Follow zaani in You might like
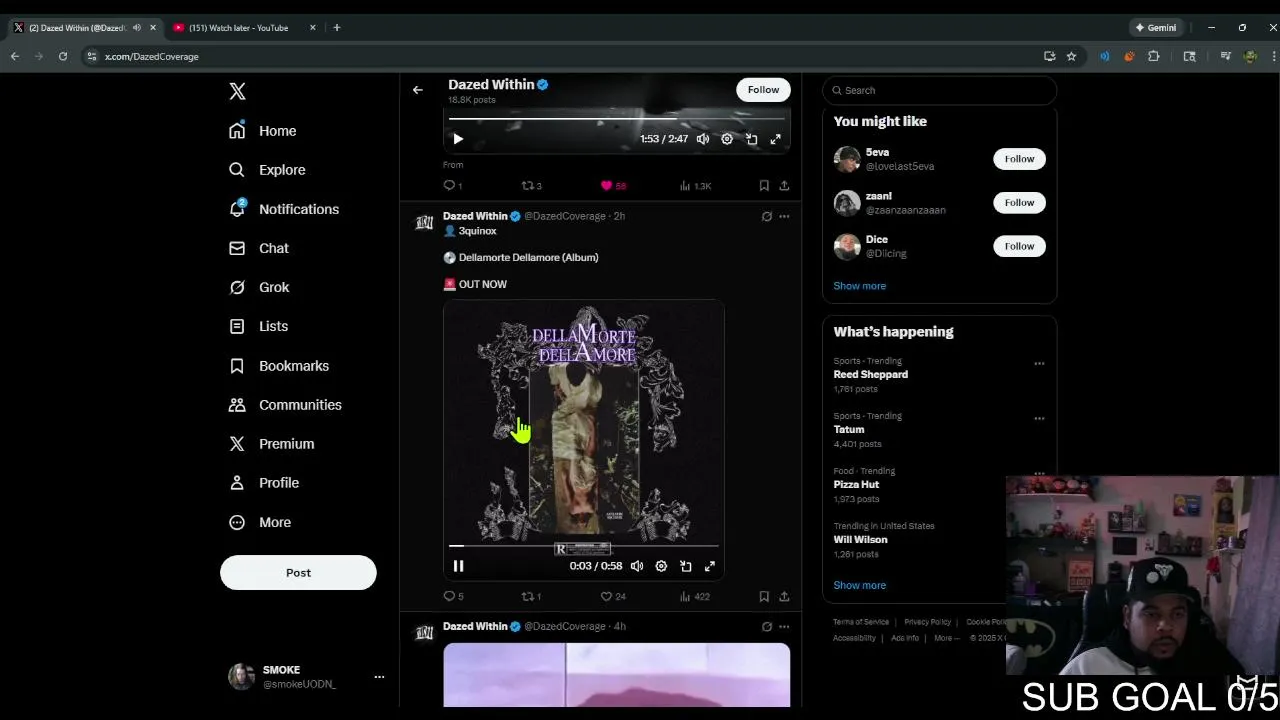The image size is (1280, 720). 1019,203
